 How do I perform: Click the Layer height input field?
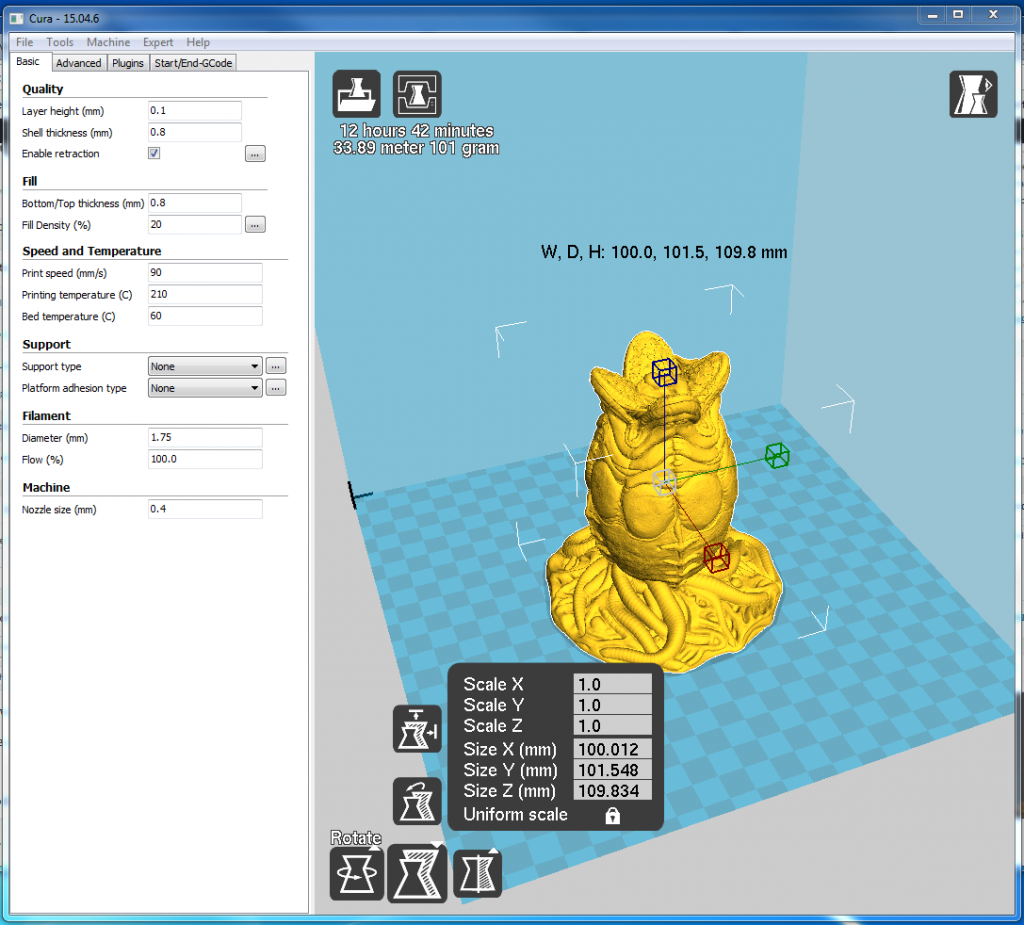click(195, 111)
